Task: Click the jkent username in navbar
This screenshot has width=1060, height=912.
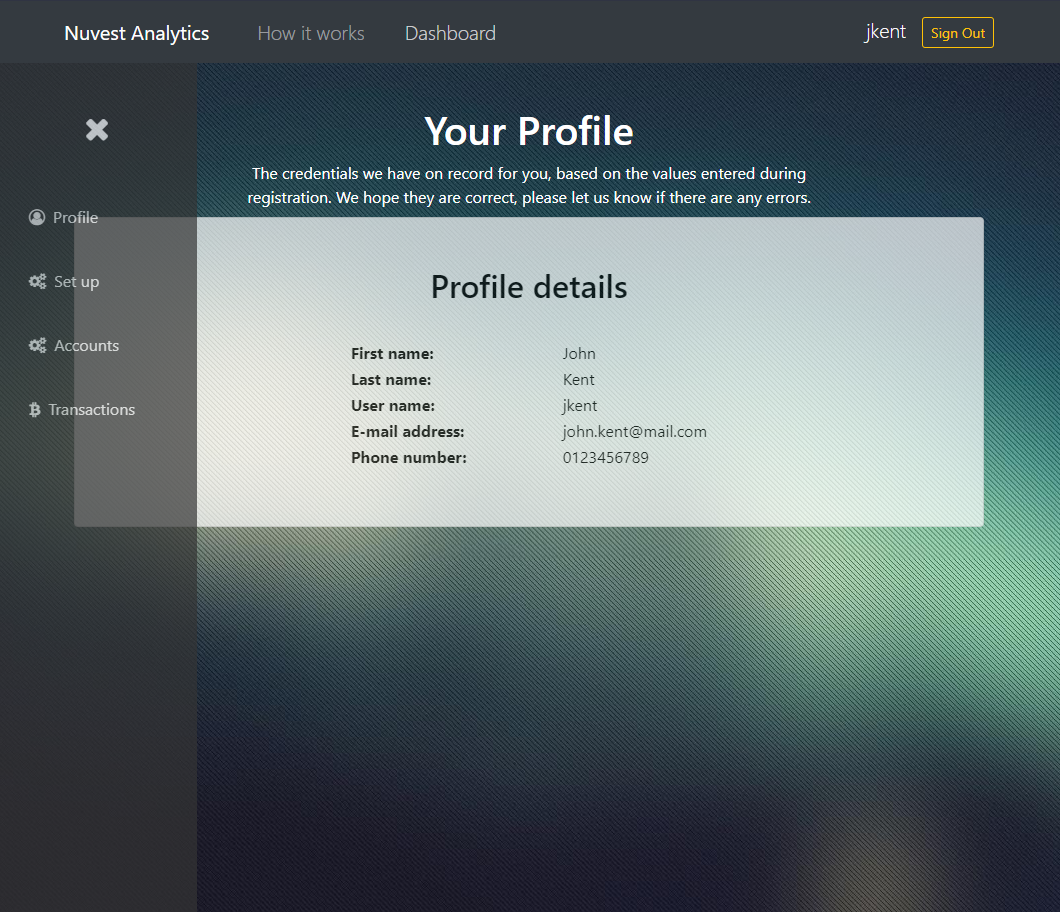Action: 885,32
